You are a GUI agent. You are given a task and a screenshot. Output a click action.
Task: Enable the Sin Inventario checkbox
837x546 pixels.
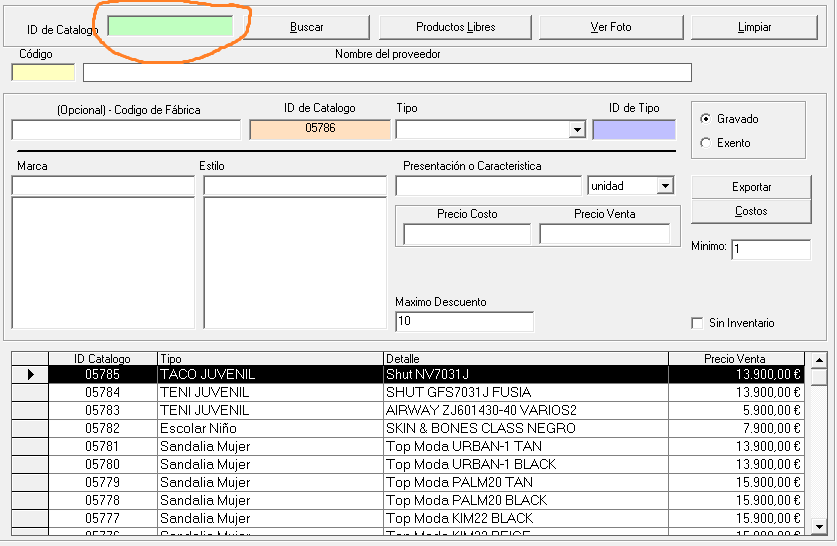698,323
